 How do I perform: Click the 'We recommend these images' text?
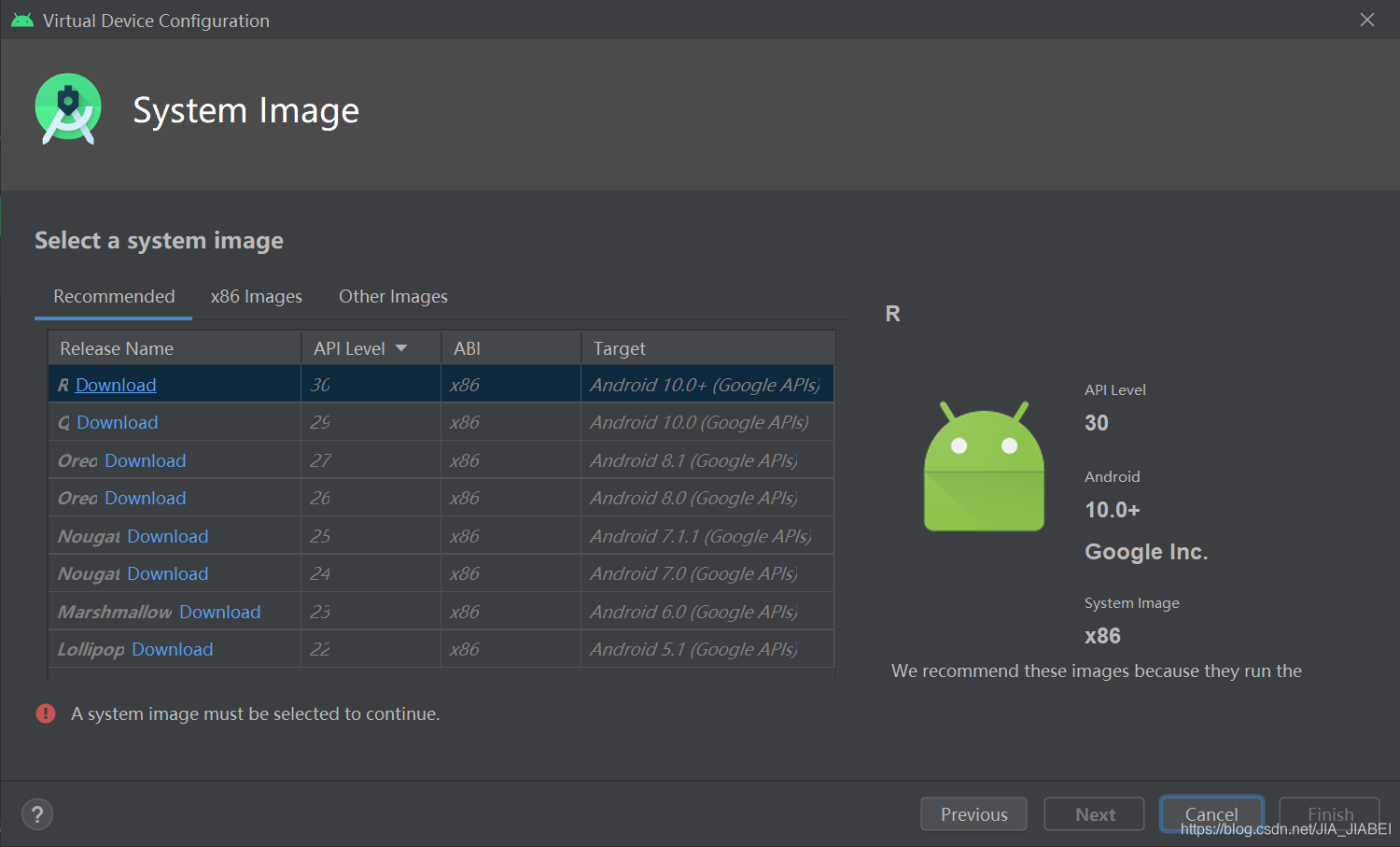pos(1097,671)
